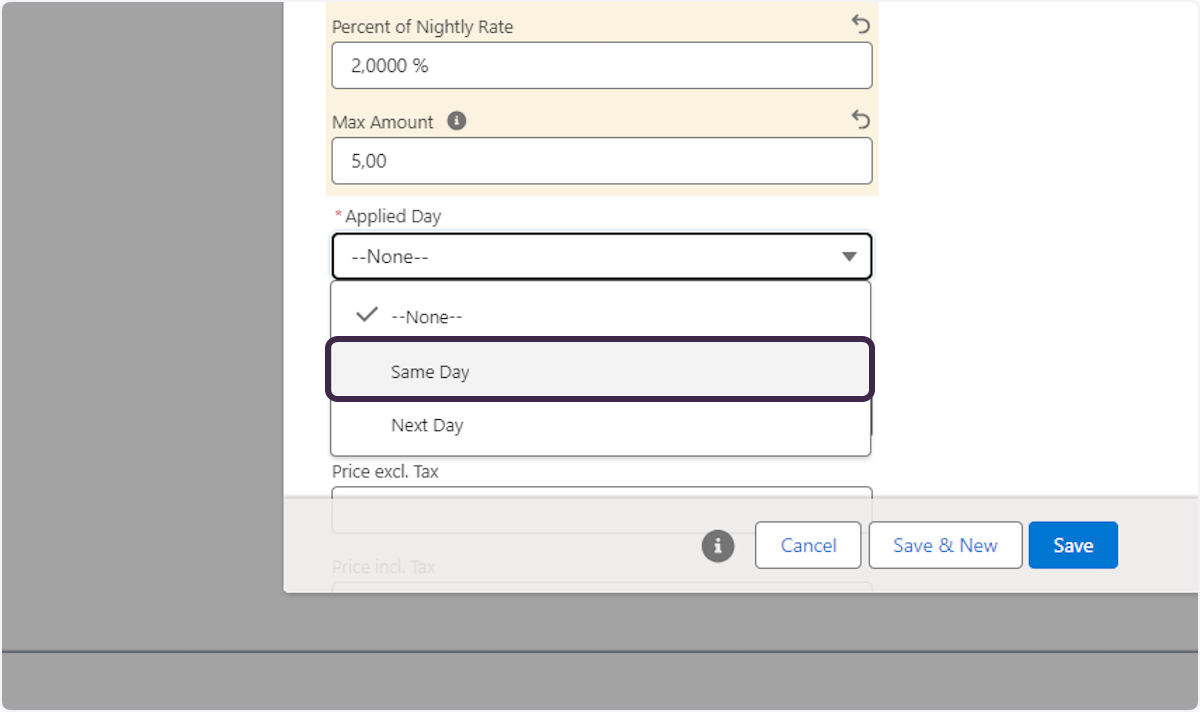Image resolution: width=1200 pixels, height=712 pixels.
Task: Click the Applied Day dropdown arrow
Action: coord(849,257)
